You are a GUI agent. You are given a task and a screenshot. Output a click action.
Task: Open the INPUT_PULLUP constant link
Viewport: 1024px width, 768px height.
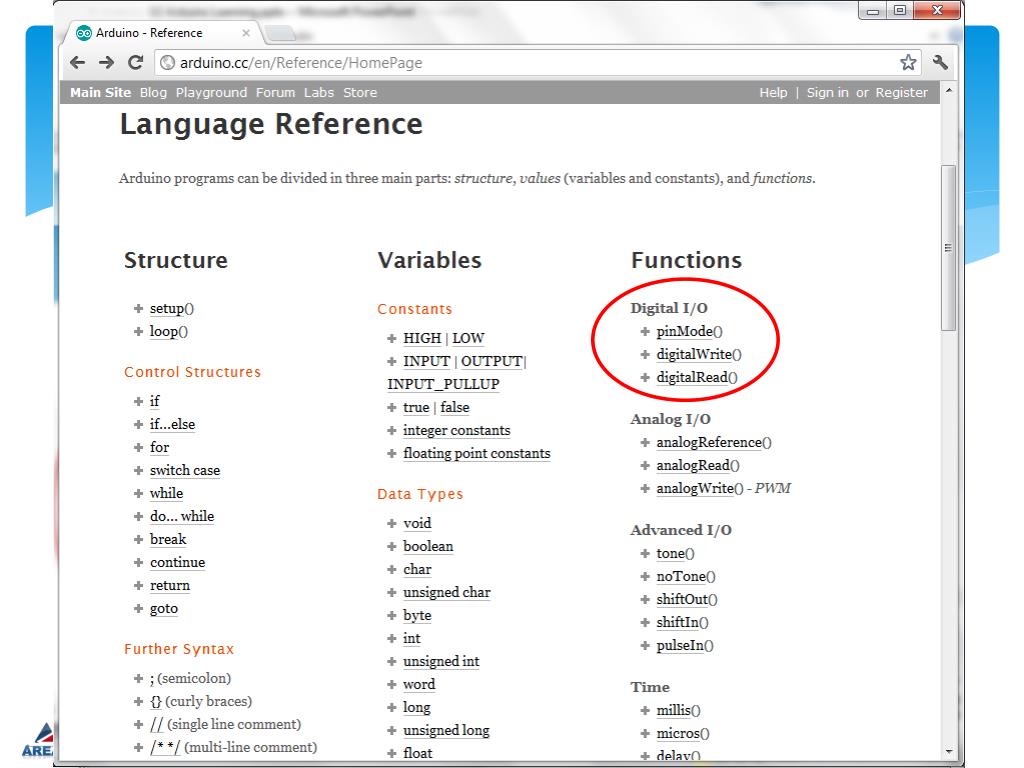(x=443, y=384)
